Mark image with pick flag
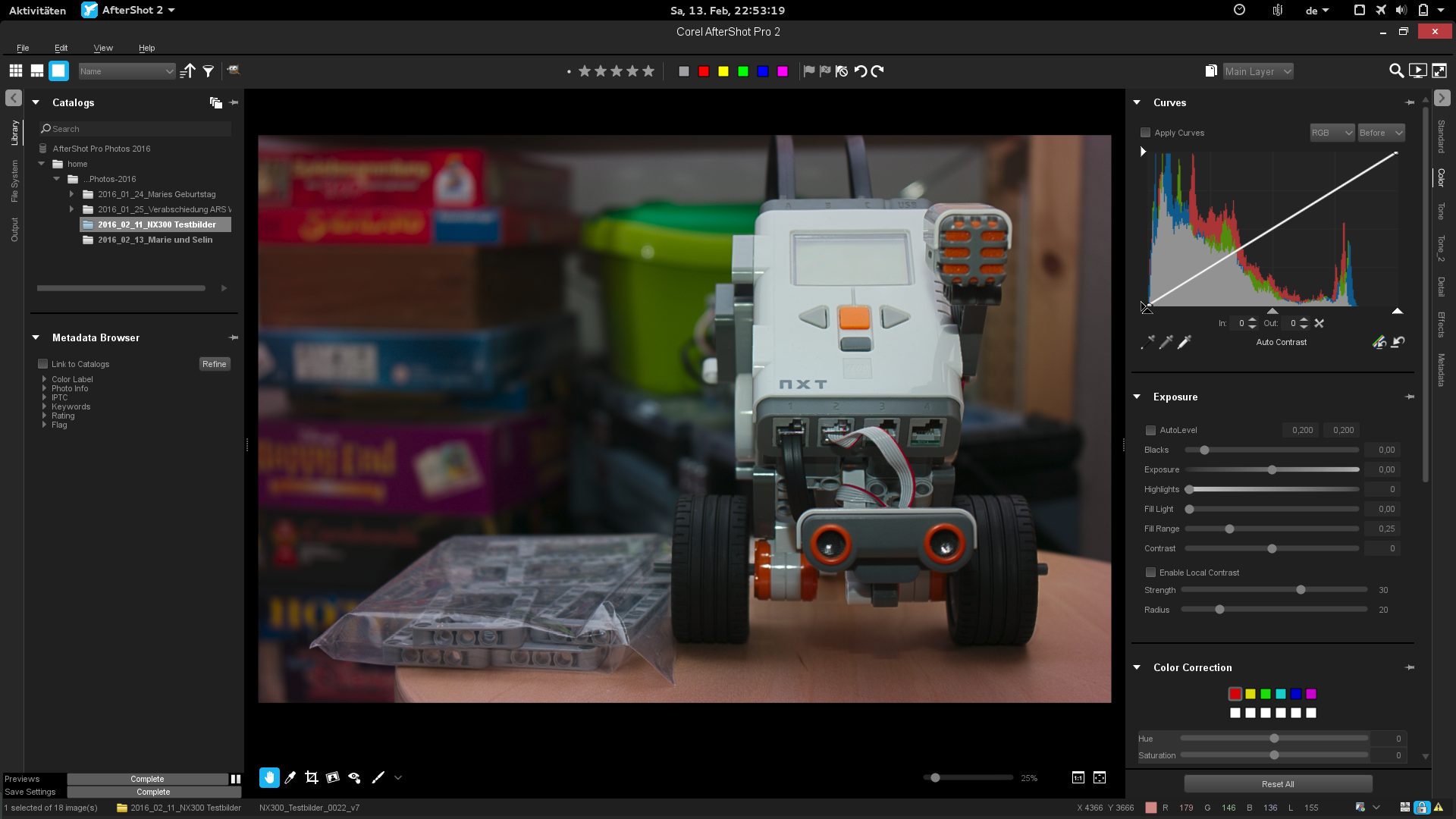Image resolution: width=1456 pixels, height=819 pixels. [809, 71]
